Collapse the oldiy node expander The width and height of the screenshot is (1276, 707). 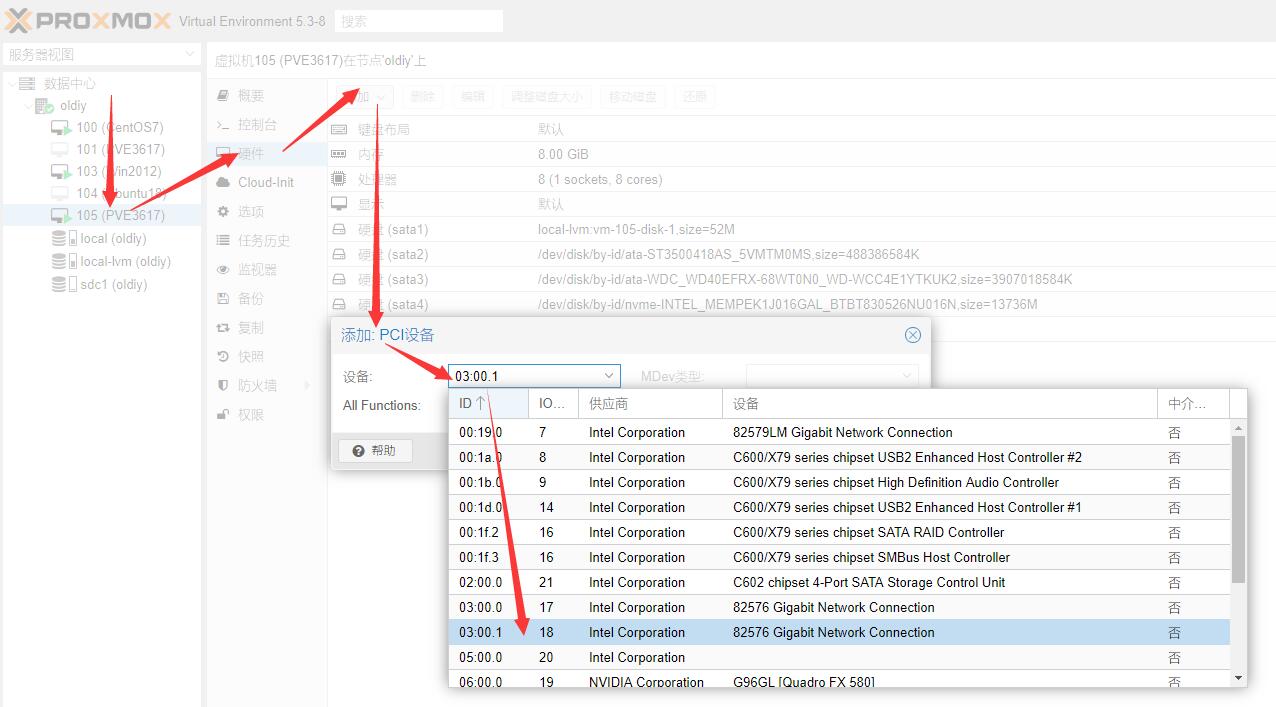pyautogui.click(x=28, y=106)
